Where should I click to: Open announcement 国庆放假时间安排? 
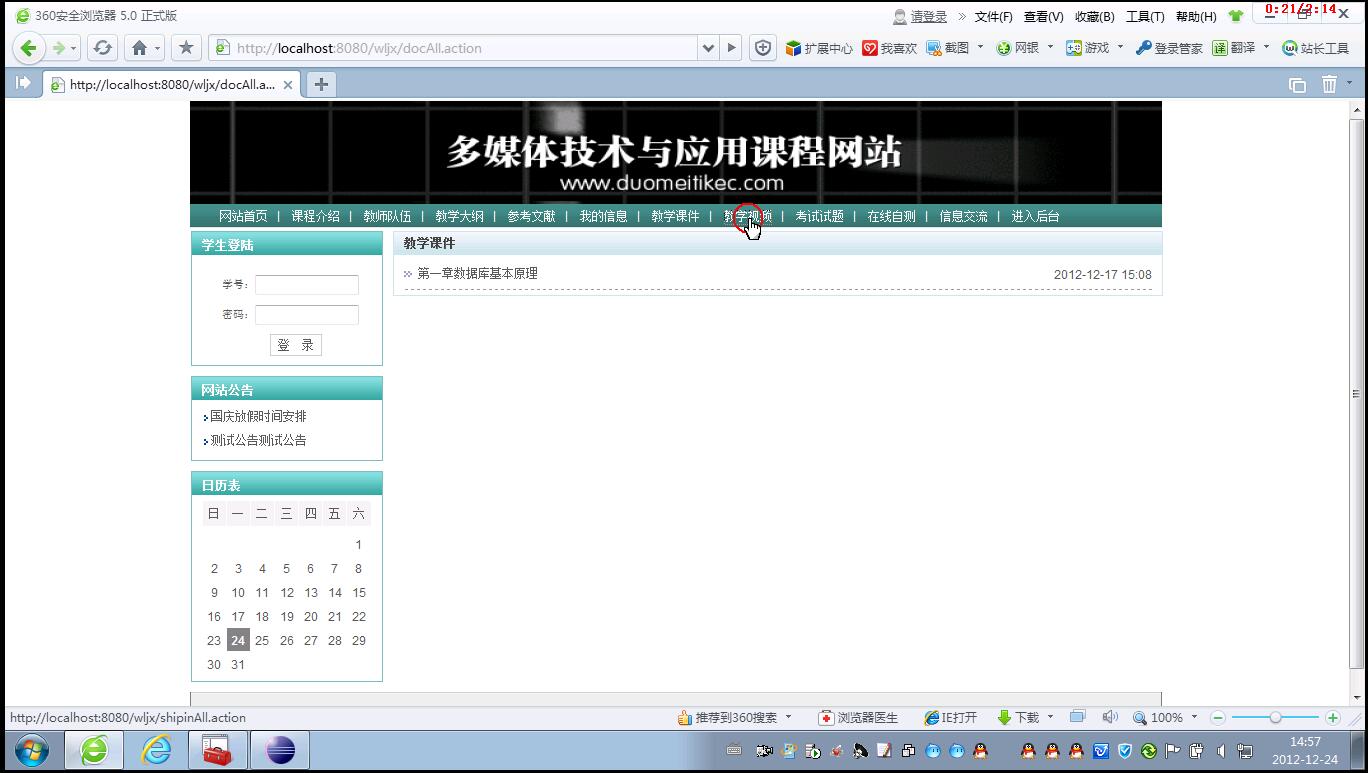pos(258,416)
